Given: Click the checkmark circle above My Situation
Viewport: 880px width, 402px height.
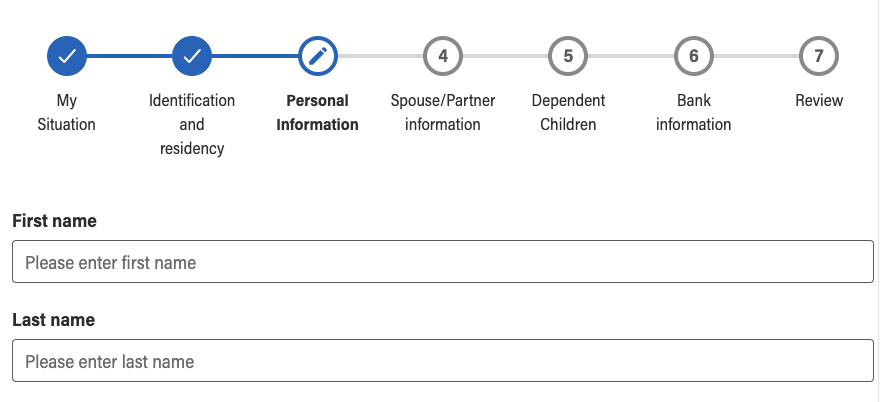Looking at the screenshot, I should pos(67,56).
